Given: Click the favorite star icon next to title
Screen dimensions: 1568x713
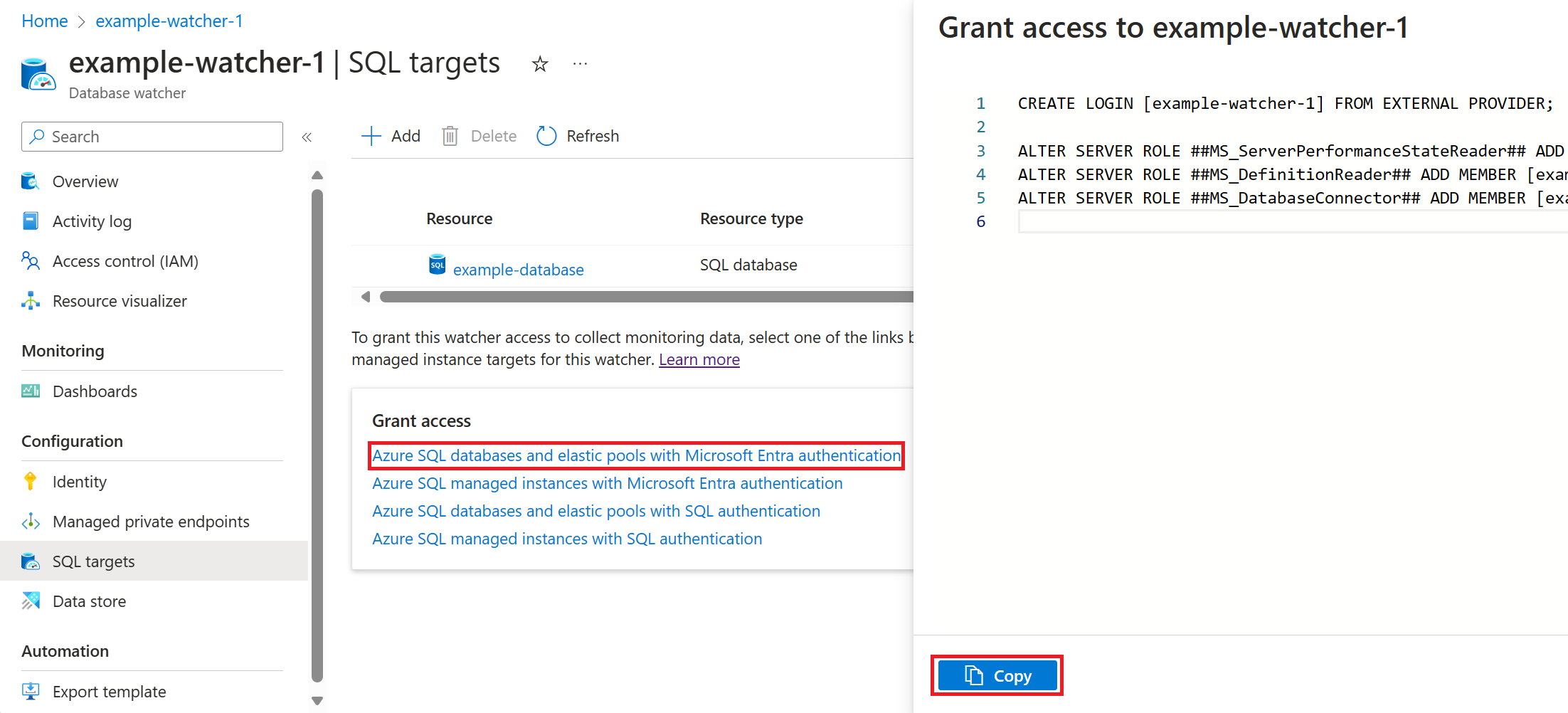Looking at the screenshot, I should 540,65.
